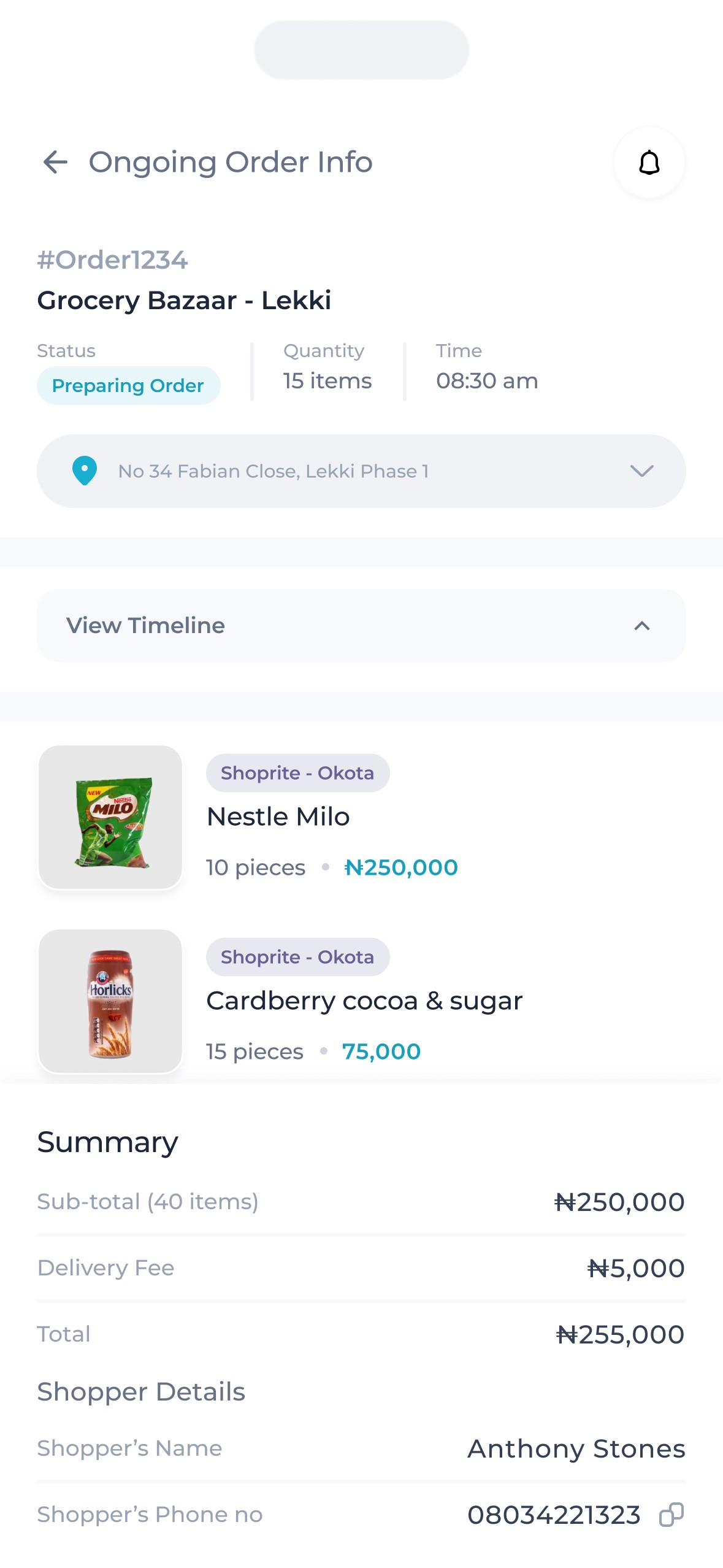Expand the delivery address dropdown chevron

(x=641, y=471)
